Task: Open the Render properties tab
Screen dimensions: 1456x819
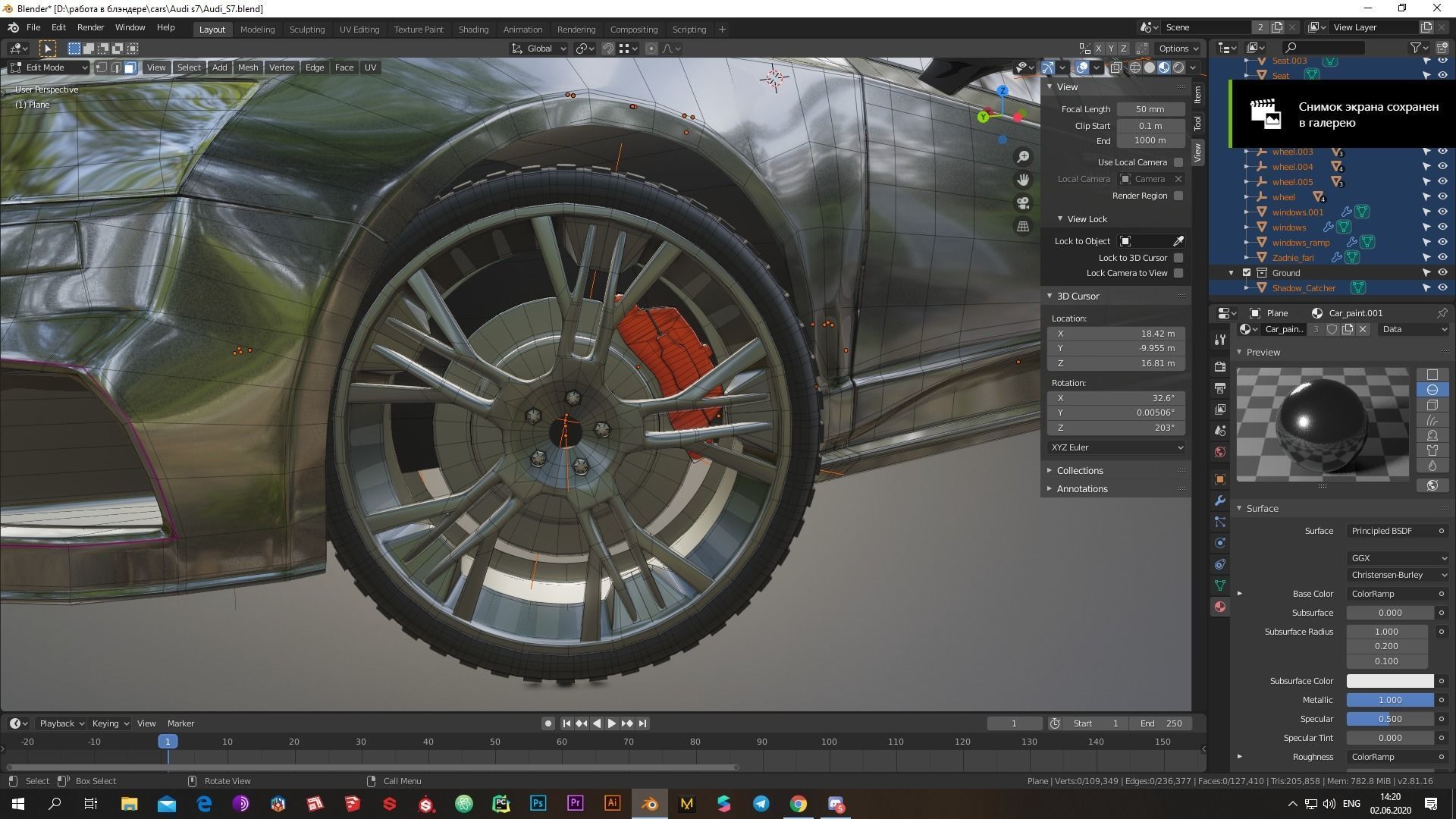Action: 1219,367
